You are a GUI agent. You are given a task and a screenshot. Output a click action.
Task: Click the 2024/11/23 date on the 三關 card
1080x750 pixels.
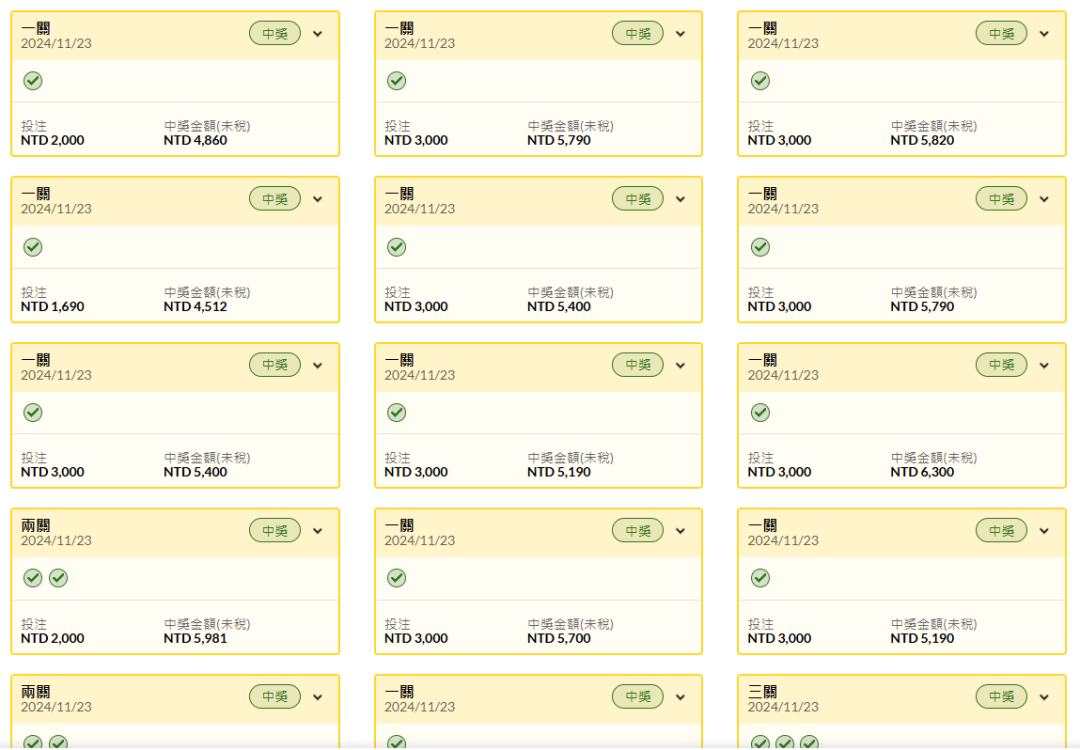[x=783, y=707]
